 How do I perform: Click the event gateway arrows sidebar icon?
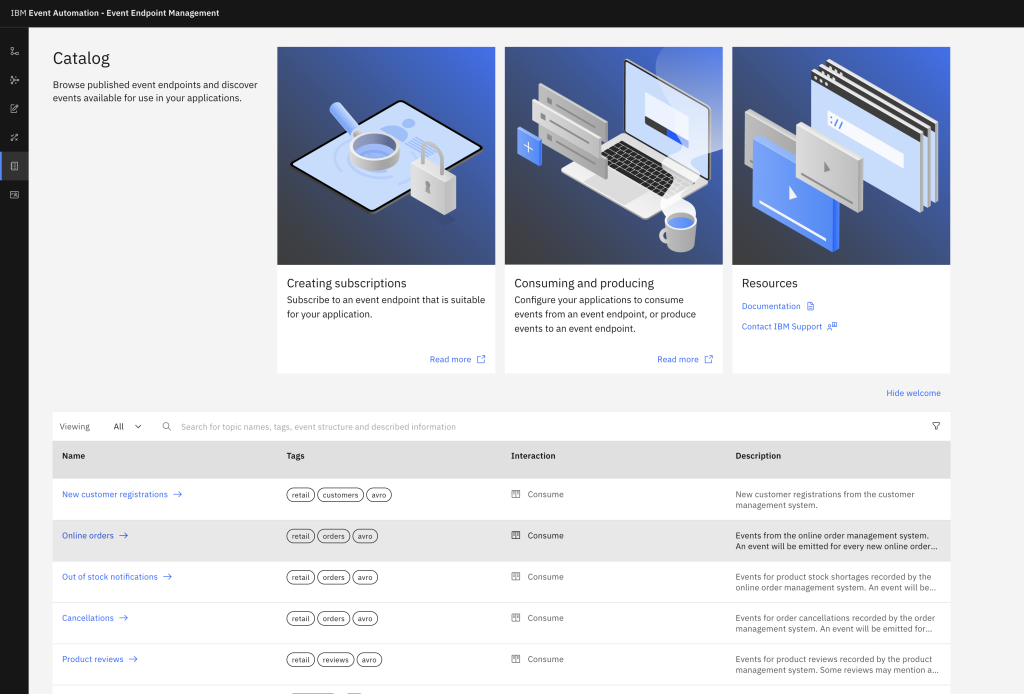point(14,137)
